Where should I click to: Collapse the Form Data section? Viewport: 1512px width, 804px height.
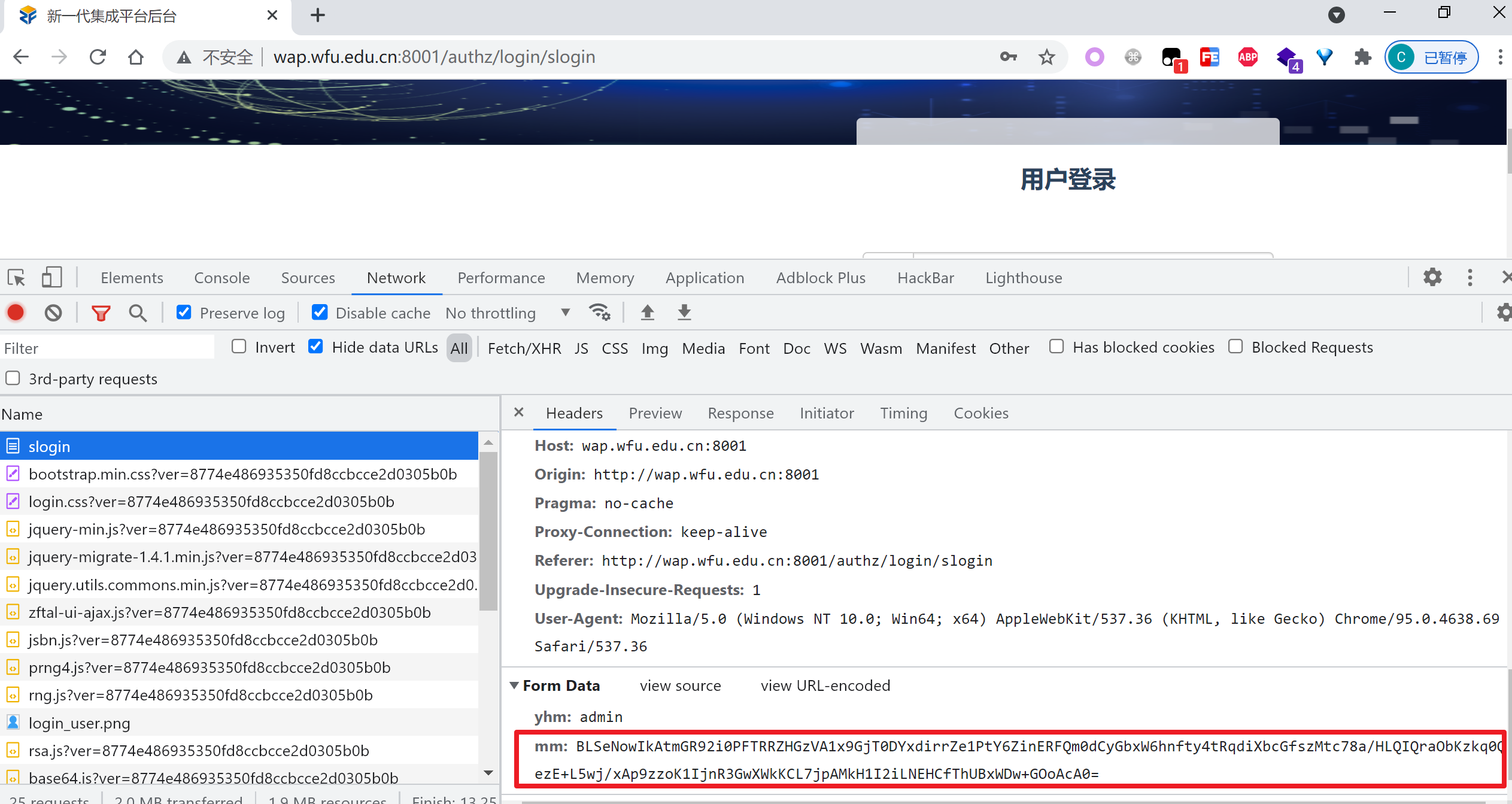[514, 685]
